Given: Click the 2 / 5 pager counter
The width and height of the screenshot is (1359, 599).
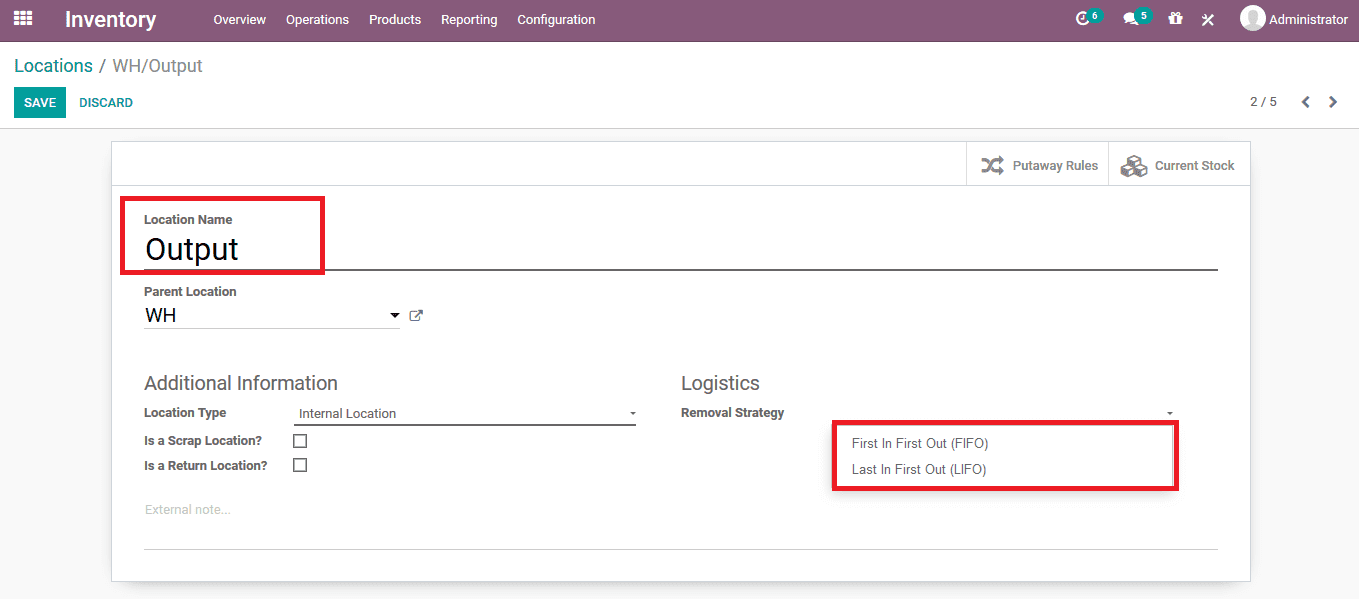Looking at the screenshot, I should tap(1263, 102).
